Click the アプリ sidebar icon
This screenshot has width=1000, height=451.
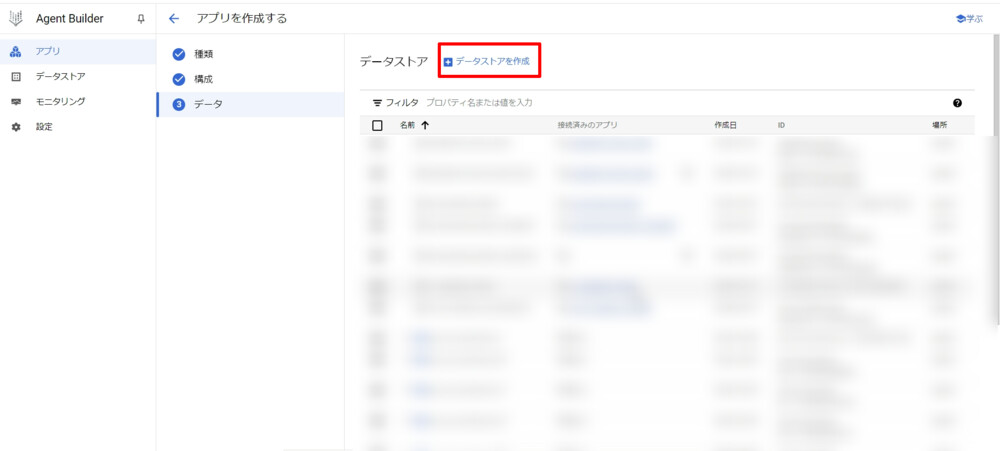pos(16,52)
